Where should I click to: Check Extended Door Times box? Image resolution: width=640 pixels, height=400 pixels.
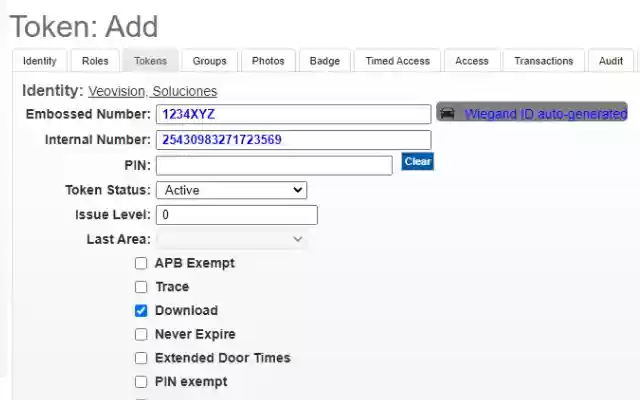[x=141, y=358]
